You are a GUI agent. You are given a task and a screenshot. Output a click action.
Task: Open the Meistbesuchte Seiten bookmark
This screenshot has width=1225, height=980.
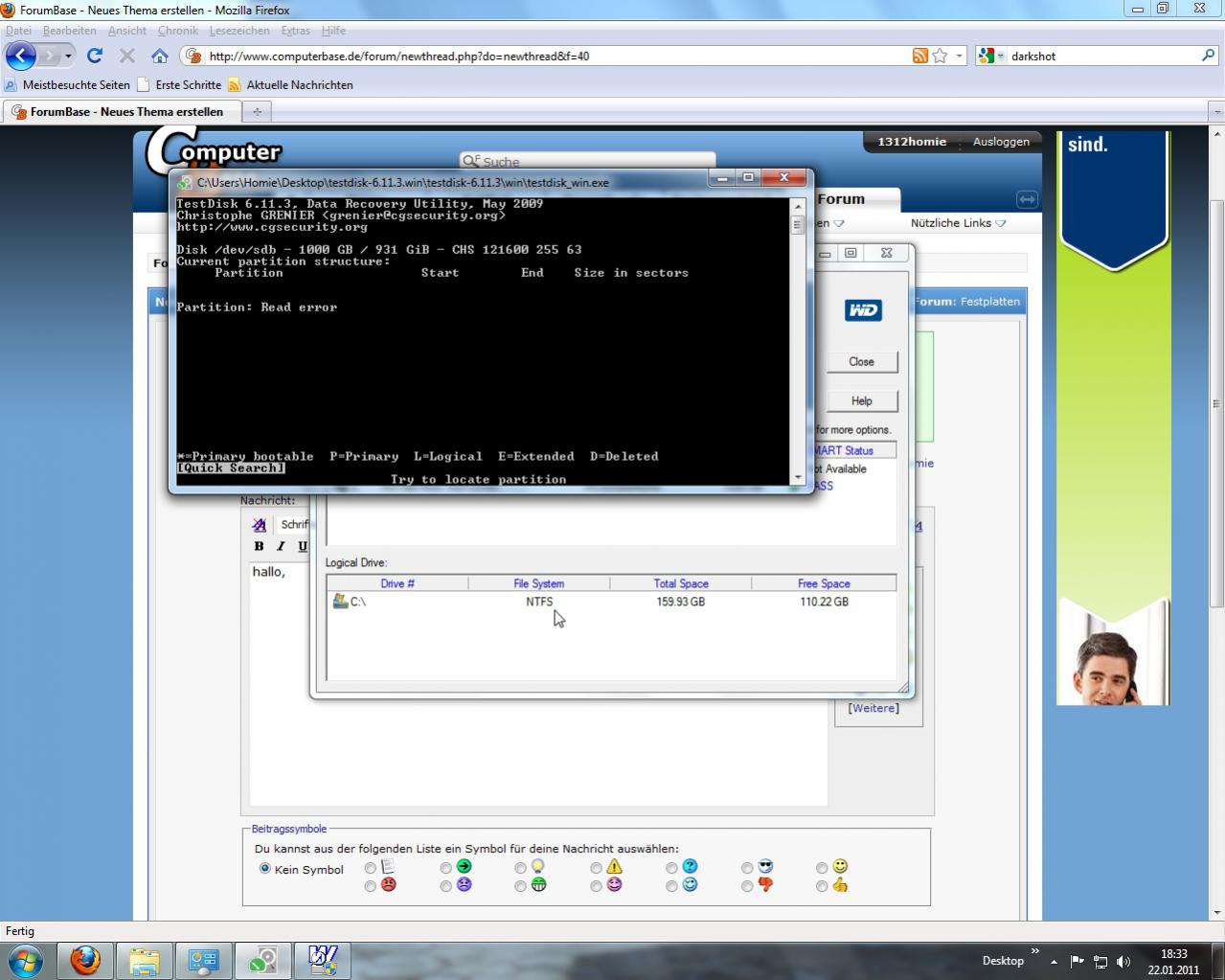pos(67,84)
